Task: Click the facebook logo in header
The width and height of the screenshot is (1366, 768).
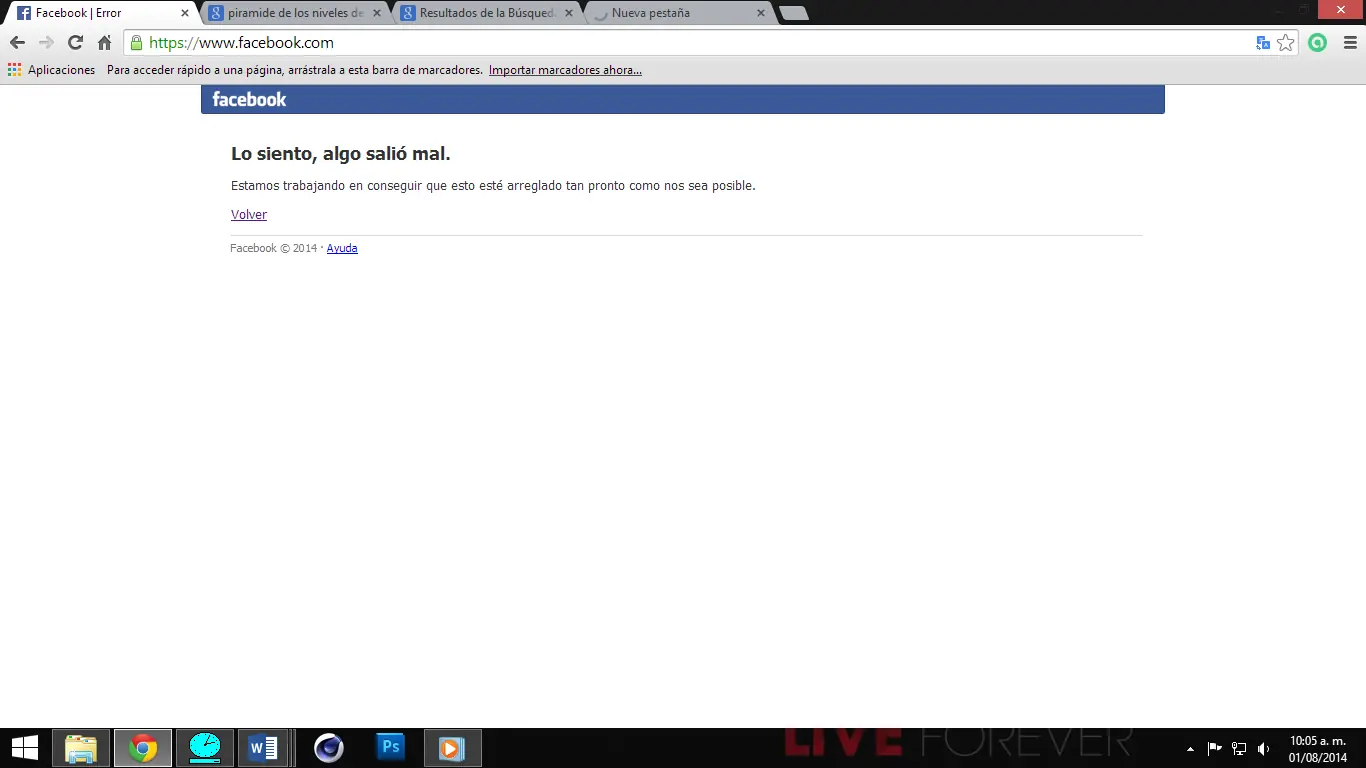Action: point(249,99)
